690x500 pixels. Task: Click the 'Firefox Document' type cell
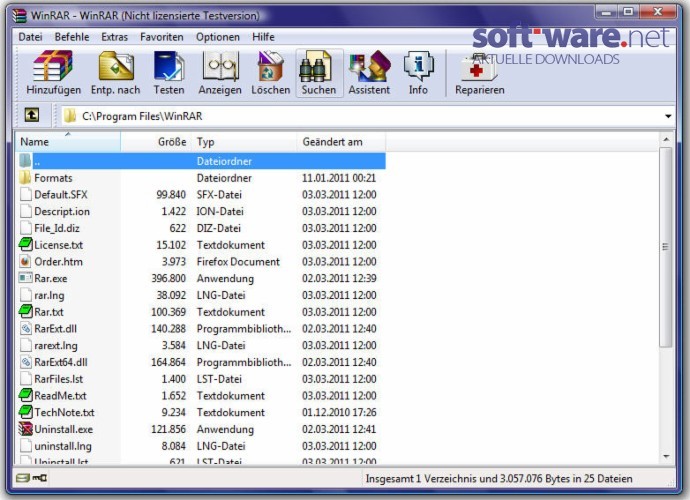[238, 261]
